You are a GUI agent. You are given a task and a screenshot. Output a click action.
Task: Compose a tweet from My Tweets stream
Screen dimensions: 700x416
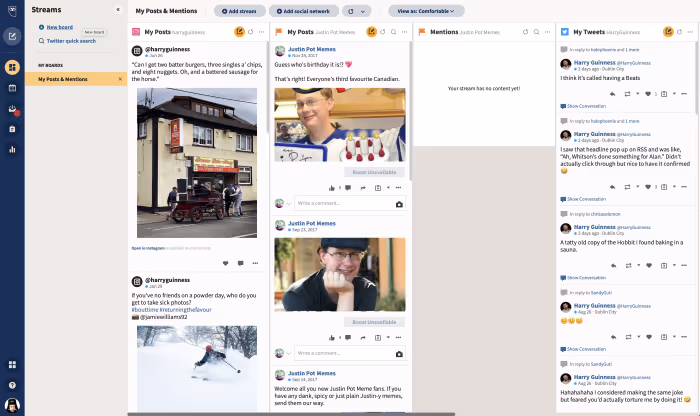(668, 32)
